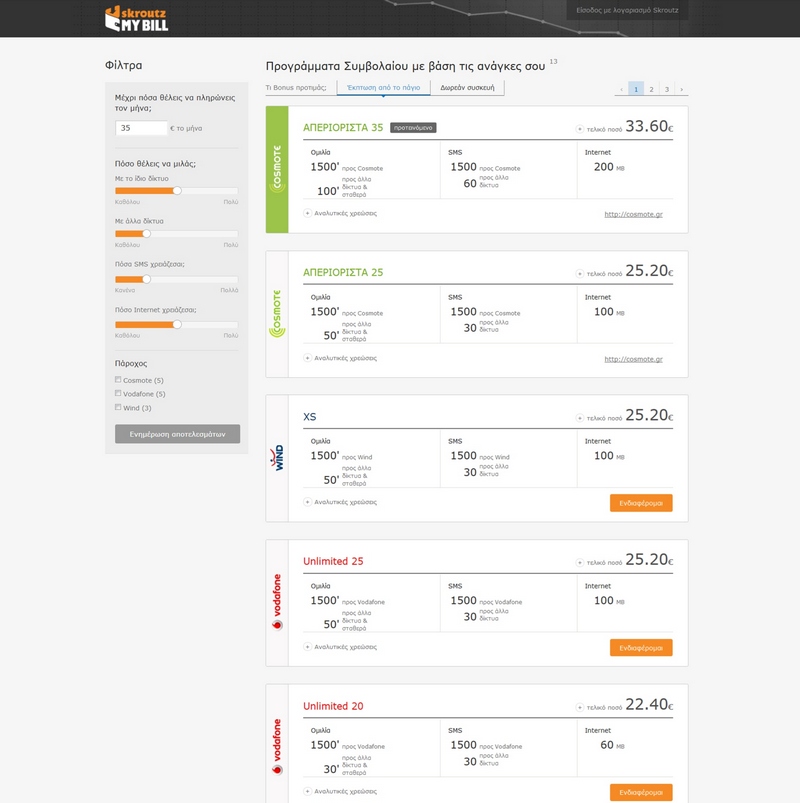Expand Αναλυτικές χρεώσεις for XS plan
Image resolution: width=800 pixels, height=803 pixels.
click(341, 502)
